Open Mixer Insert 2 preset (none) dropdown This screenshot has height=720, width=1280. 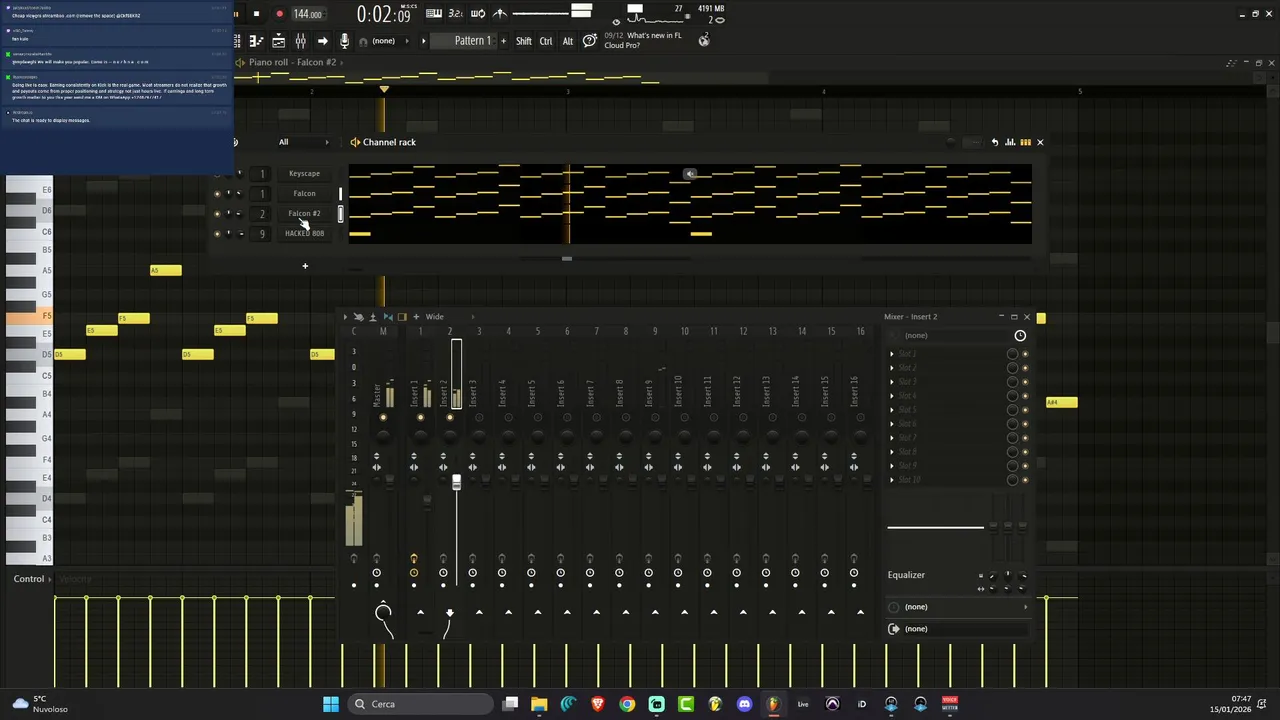[950, 335]
